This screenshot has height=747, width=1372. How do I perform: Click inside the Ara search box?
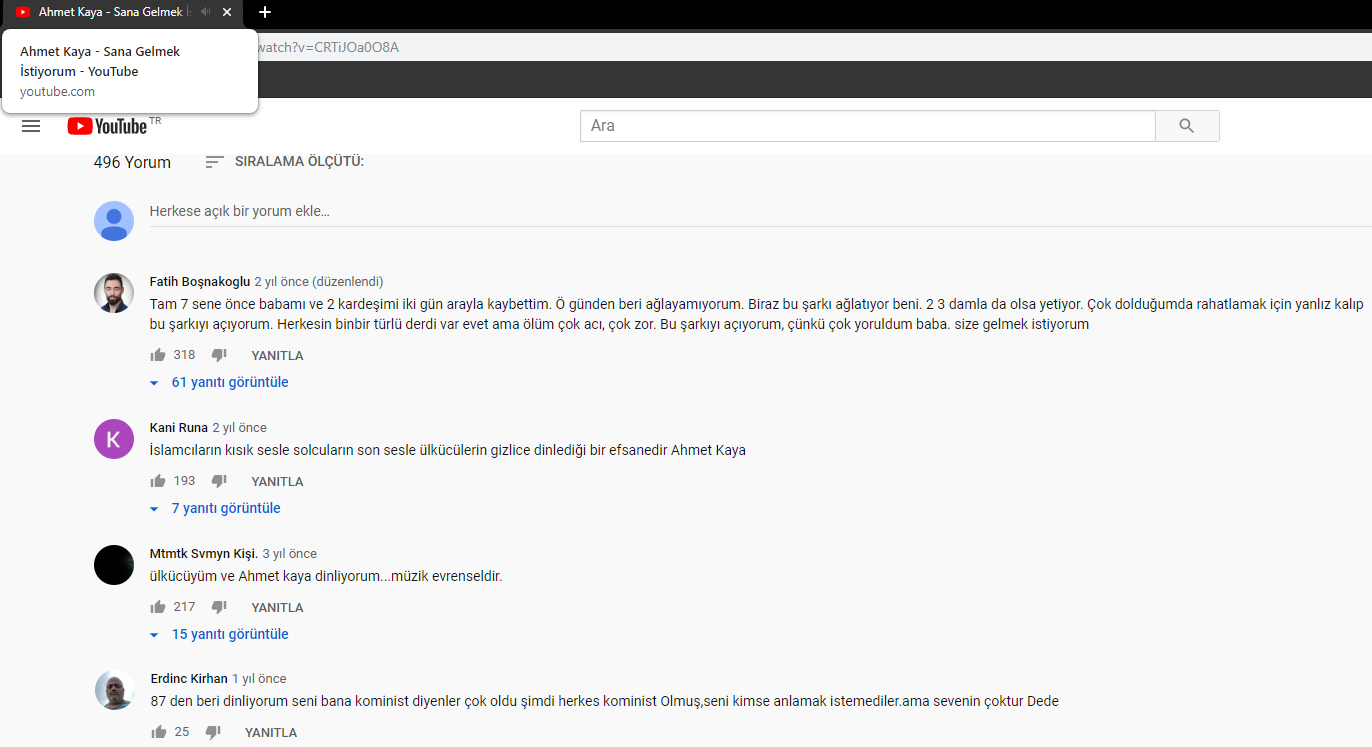pyautogui.click(x=867, y=126)
